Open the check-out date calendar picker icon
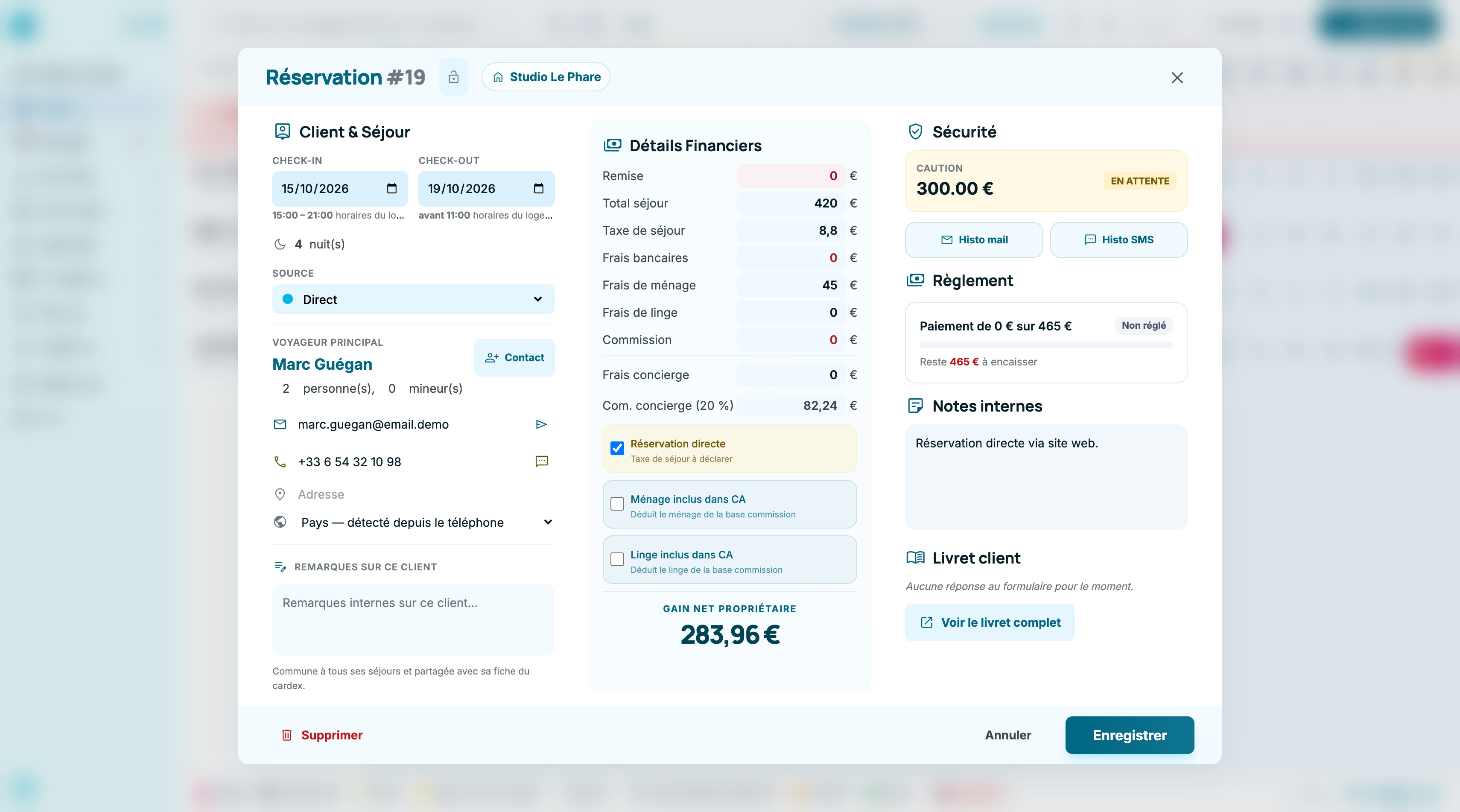This screenshot has height=812, width=1460. [x=538, y=189]
